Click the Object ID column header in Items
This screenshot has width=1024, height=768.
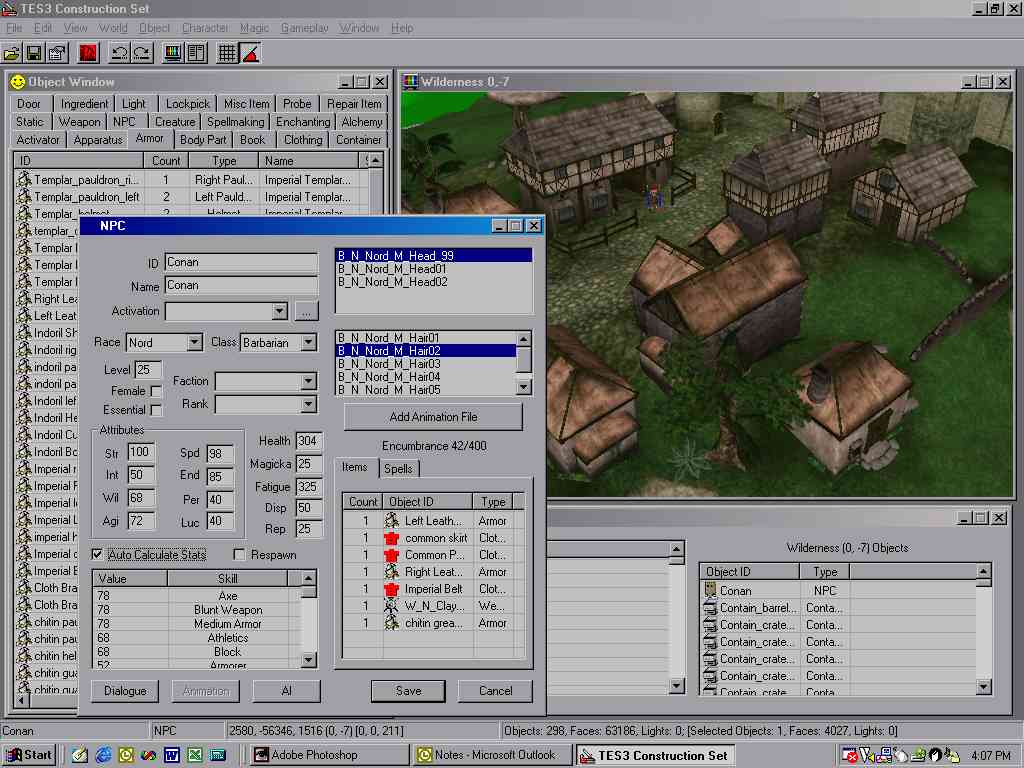click(427, 502)
